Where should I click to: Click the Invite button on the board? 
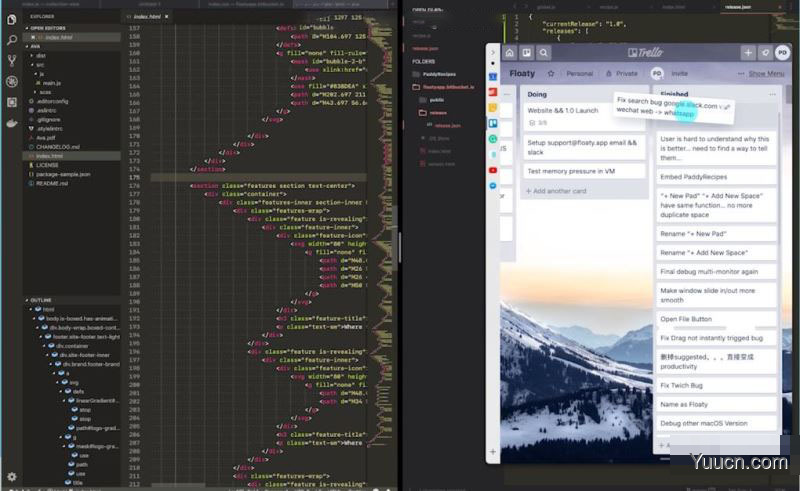[679, 73]
